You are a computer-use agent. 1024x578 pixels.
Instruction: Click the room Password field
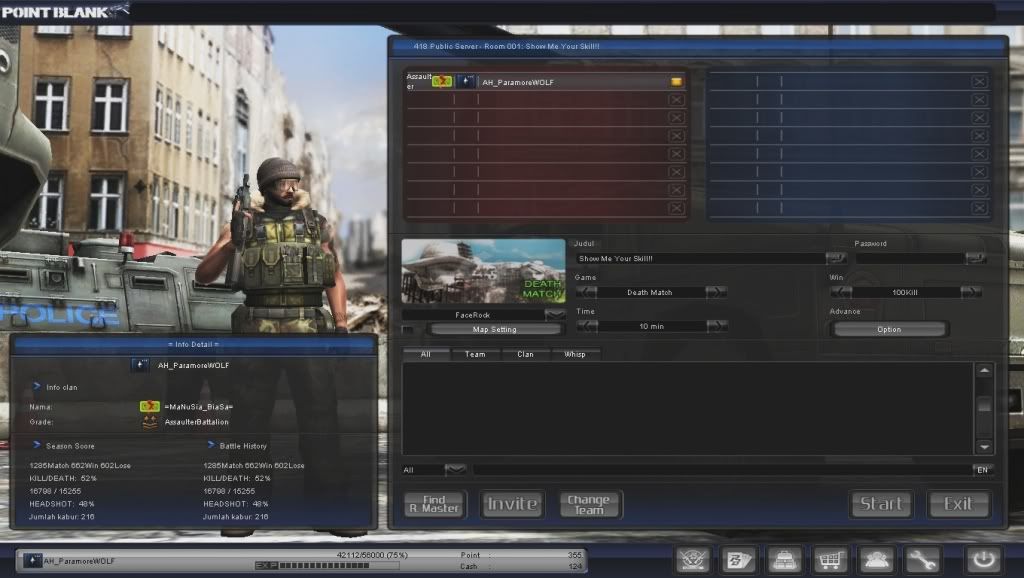click(910, 258)
